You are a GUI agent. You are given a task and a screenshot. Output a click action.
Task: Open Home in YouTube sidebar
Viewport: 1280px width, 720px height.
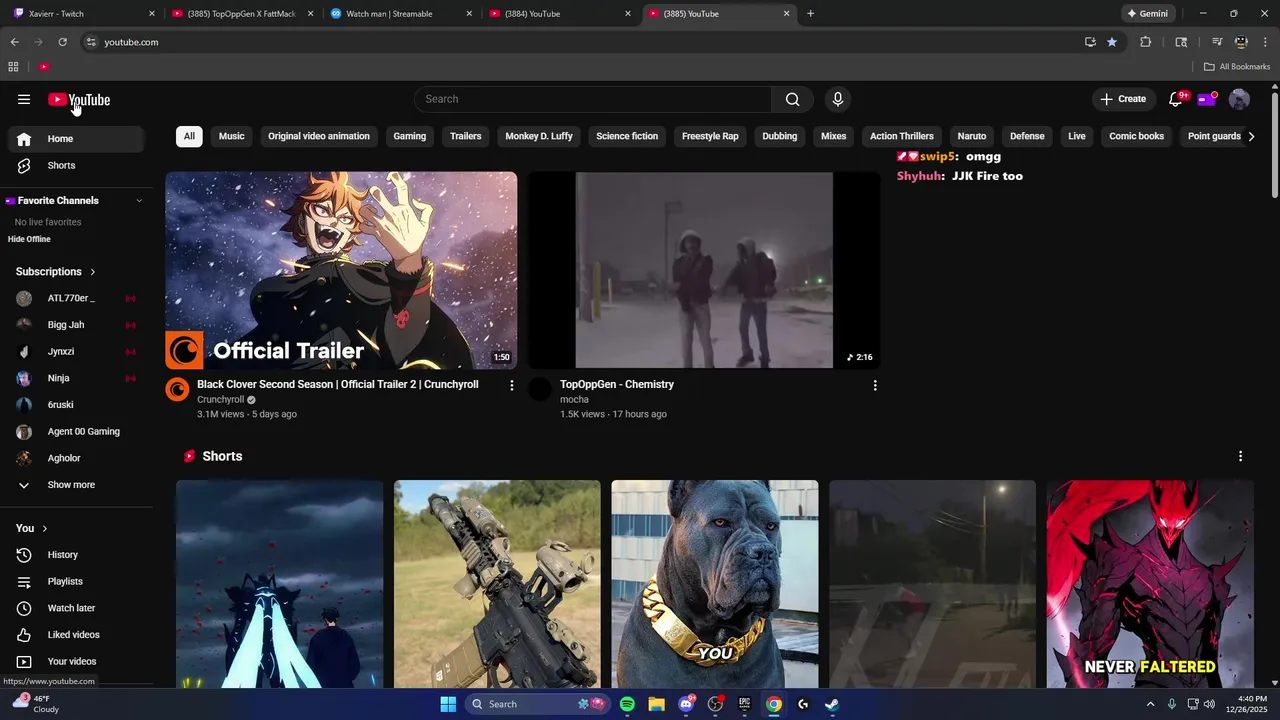coord(76,139)
